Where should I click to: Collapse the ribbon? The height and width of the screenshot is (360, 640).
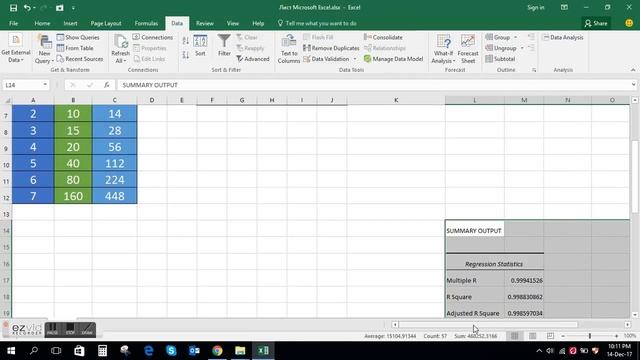633,70
